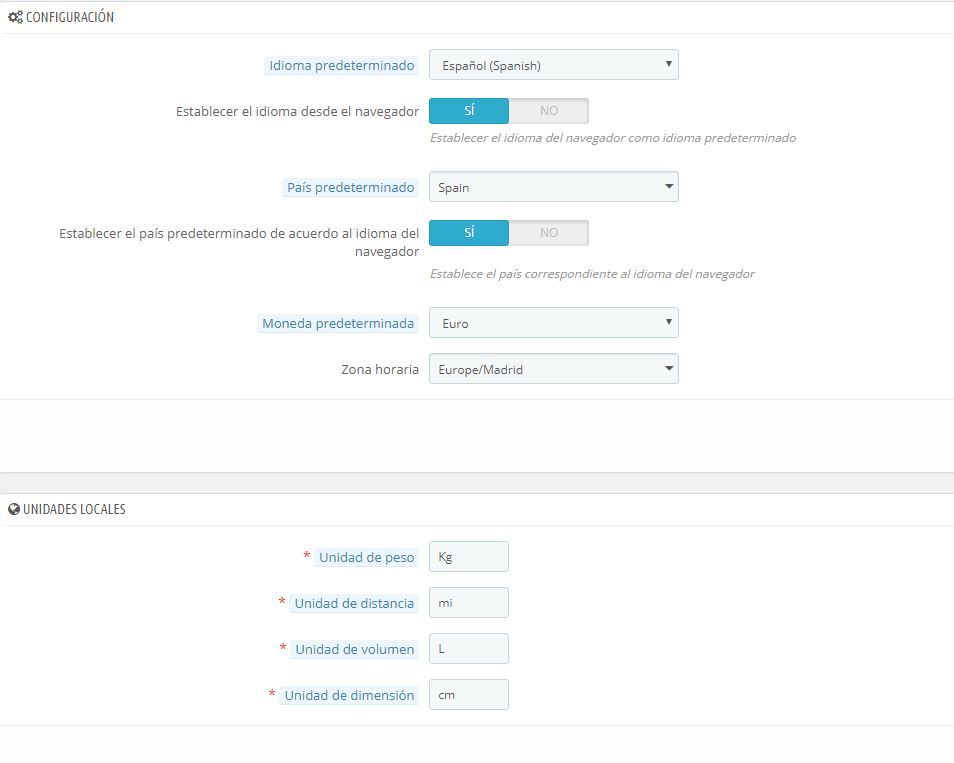Viewport: 954px width, 763px height.
Task: Click 'Establecer el país predeterminado de acuerdo' label
Action: pos(239,242)
